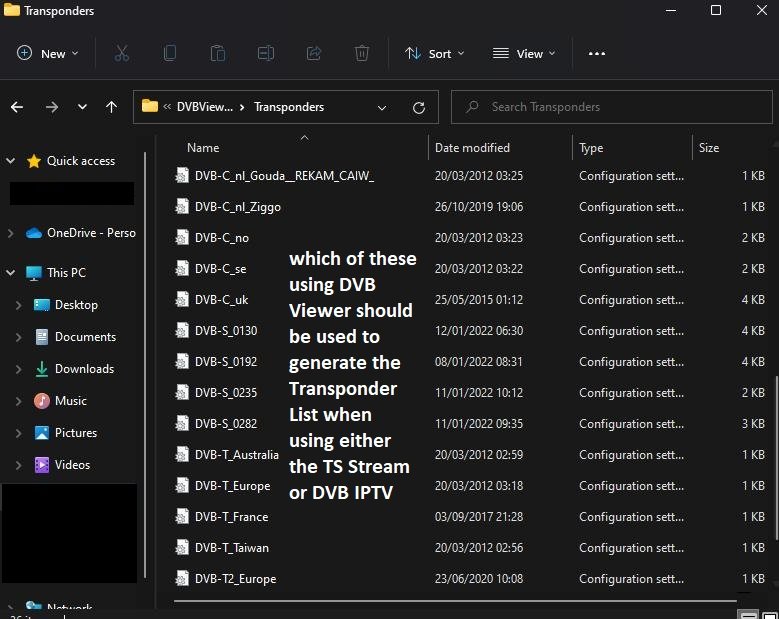Click the Share icon in toolbar

(x=314, y=54)
